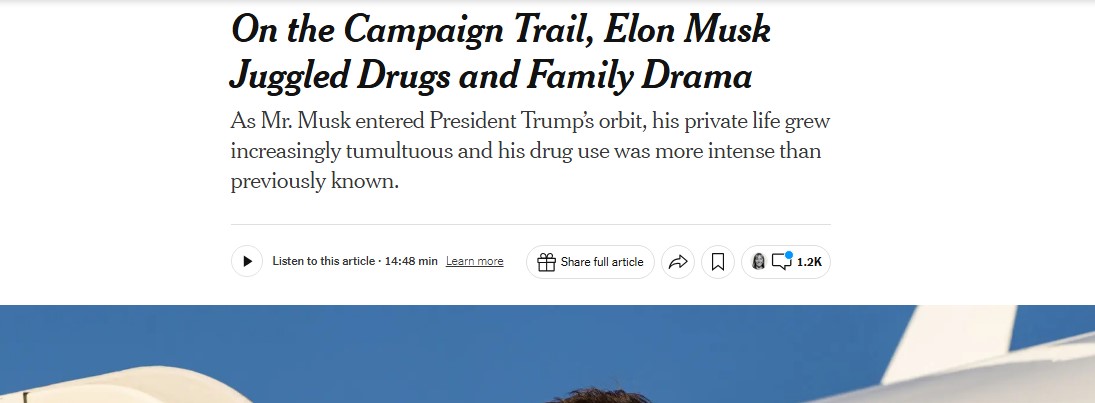Image resolution: width=1095 pixels, height=403 pixels.
Task: Play the article audio narration
Action: (x=247, y=262)
